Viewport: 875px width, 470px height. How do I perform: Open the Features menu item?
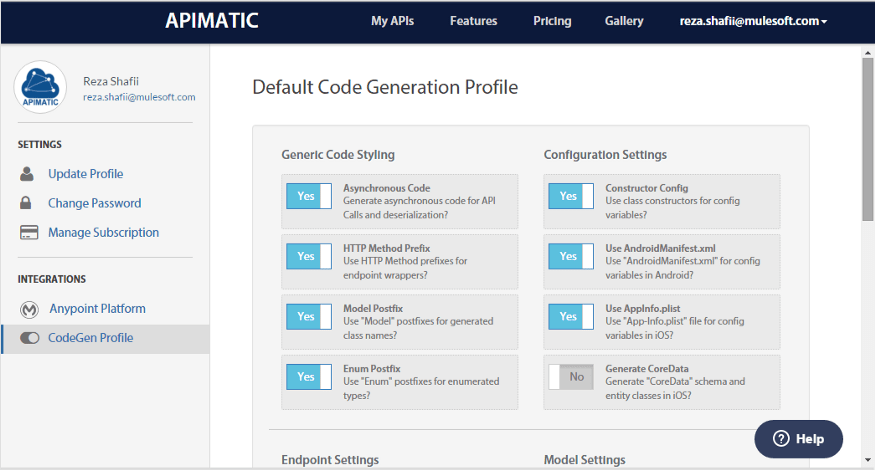[473, 21]
